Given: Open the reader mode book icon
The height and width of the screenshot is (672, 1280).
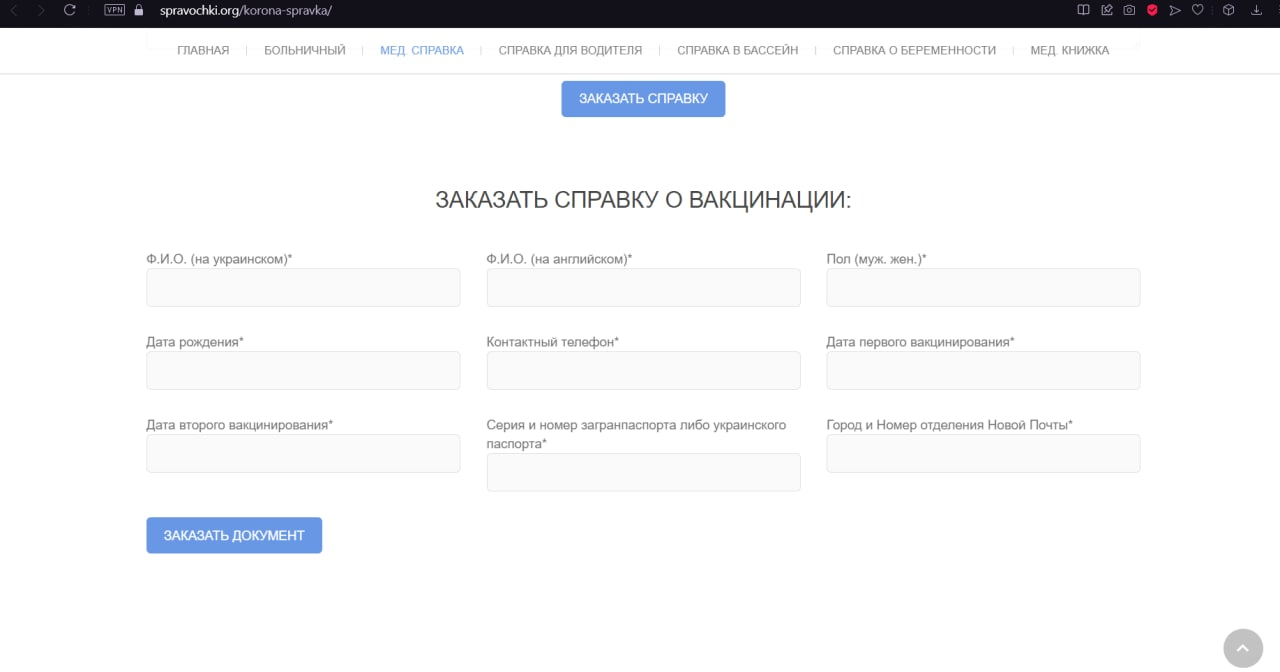Looking at the screenshot, I should (x=1083, y=10).
